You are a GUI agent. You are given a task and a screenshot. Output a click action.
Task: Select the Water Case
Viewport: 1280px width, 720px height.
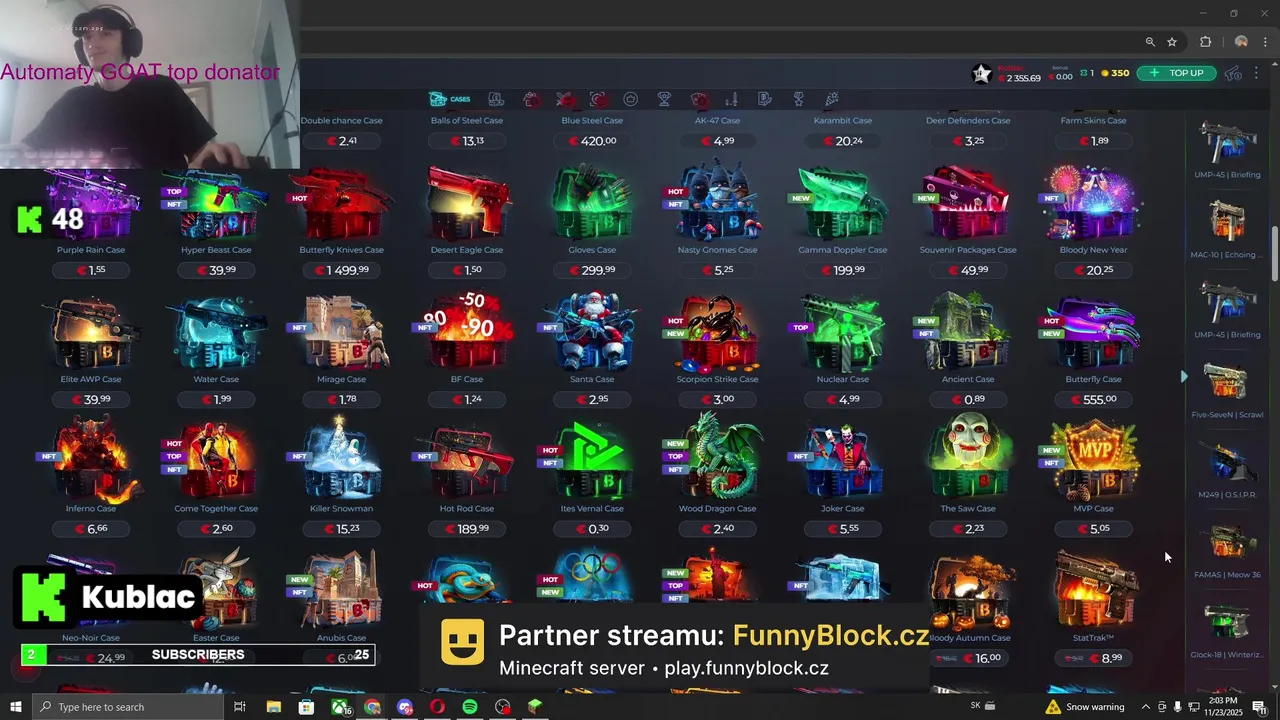[x=216, y=335]
